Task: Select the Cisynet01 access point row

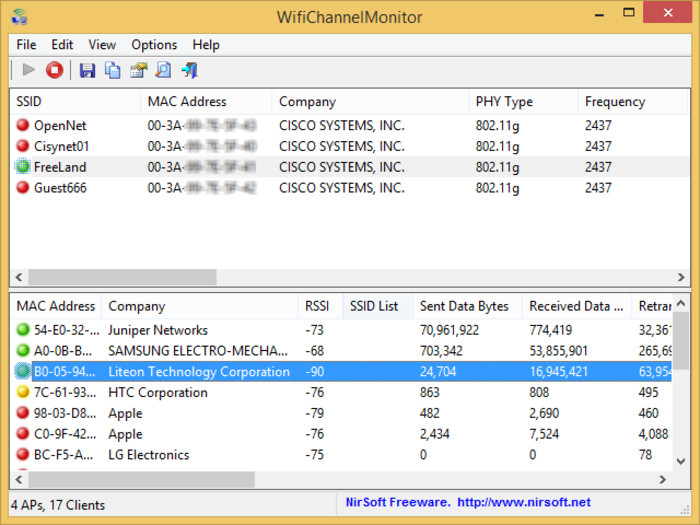Action: [349, 146]
